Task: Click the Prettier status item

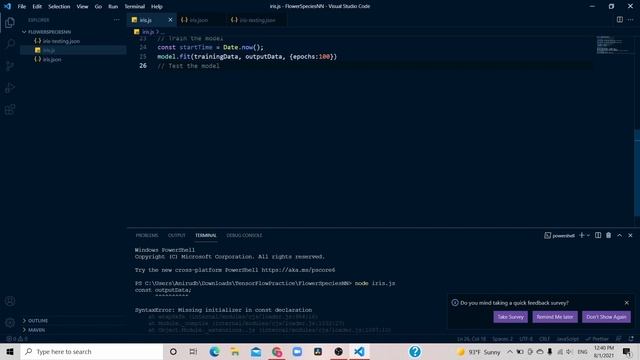Action: coord(597,339)
